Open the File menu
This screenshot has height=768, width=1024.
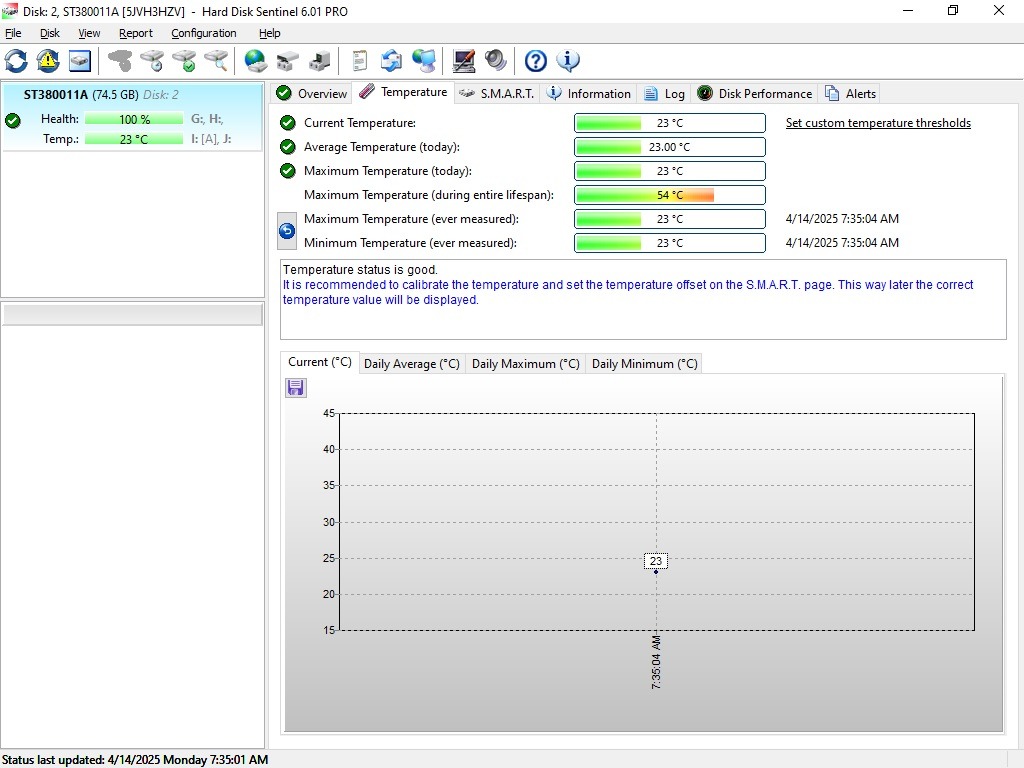click(x=13, y=33)
